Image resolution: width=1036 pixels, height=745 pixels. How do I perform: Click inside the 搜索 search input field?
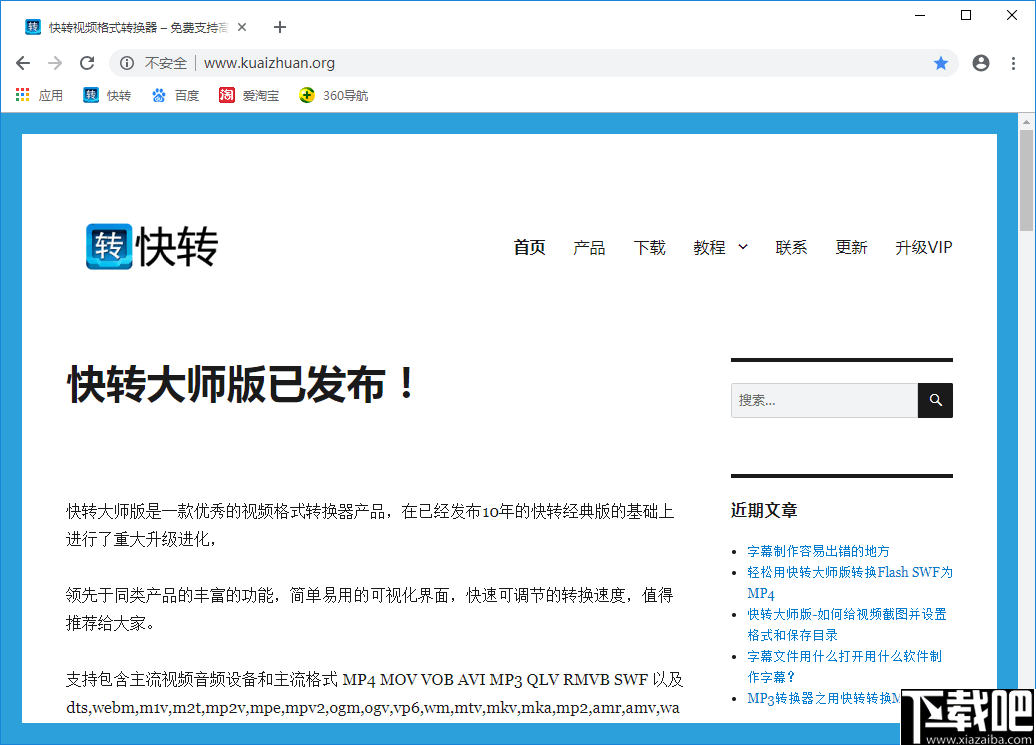point(820,400)
